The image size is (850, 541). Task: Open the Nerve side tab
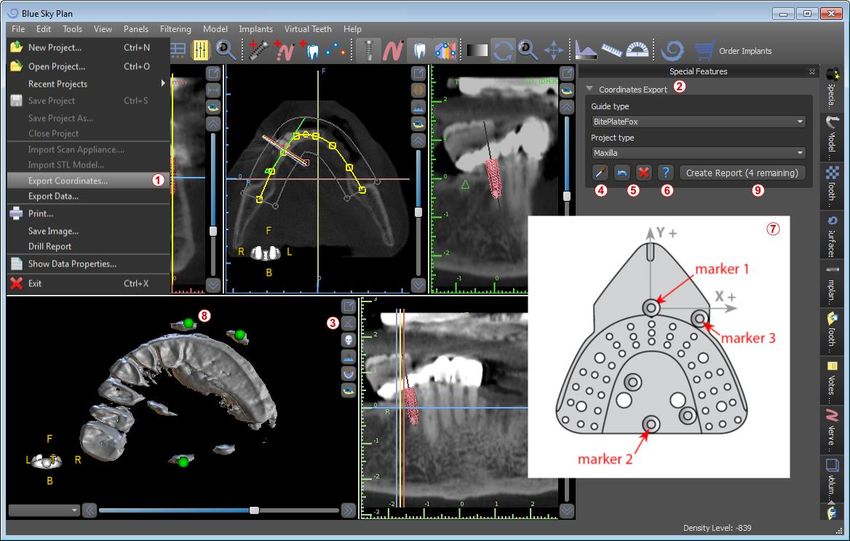[832, 430]
